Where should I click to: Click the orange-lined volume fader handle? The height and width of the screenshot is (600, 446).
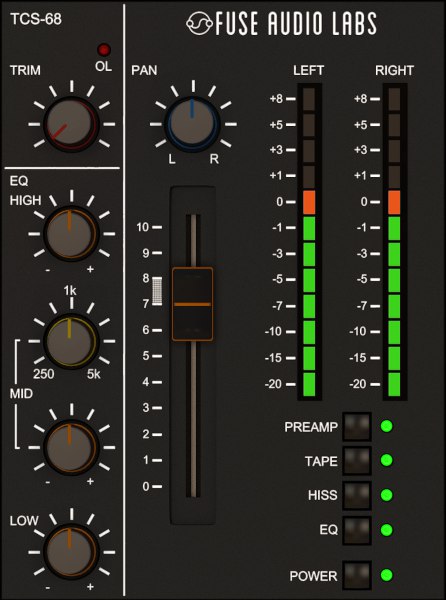(x=192, y=304)
